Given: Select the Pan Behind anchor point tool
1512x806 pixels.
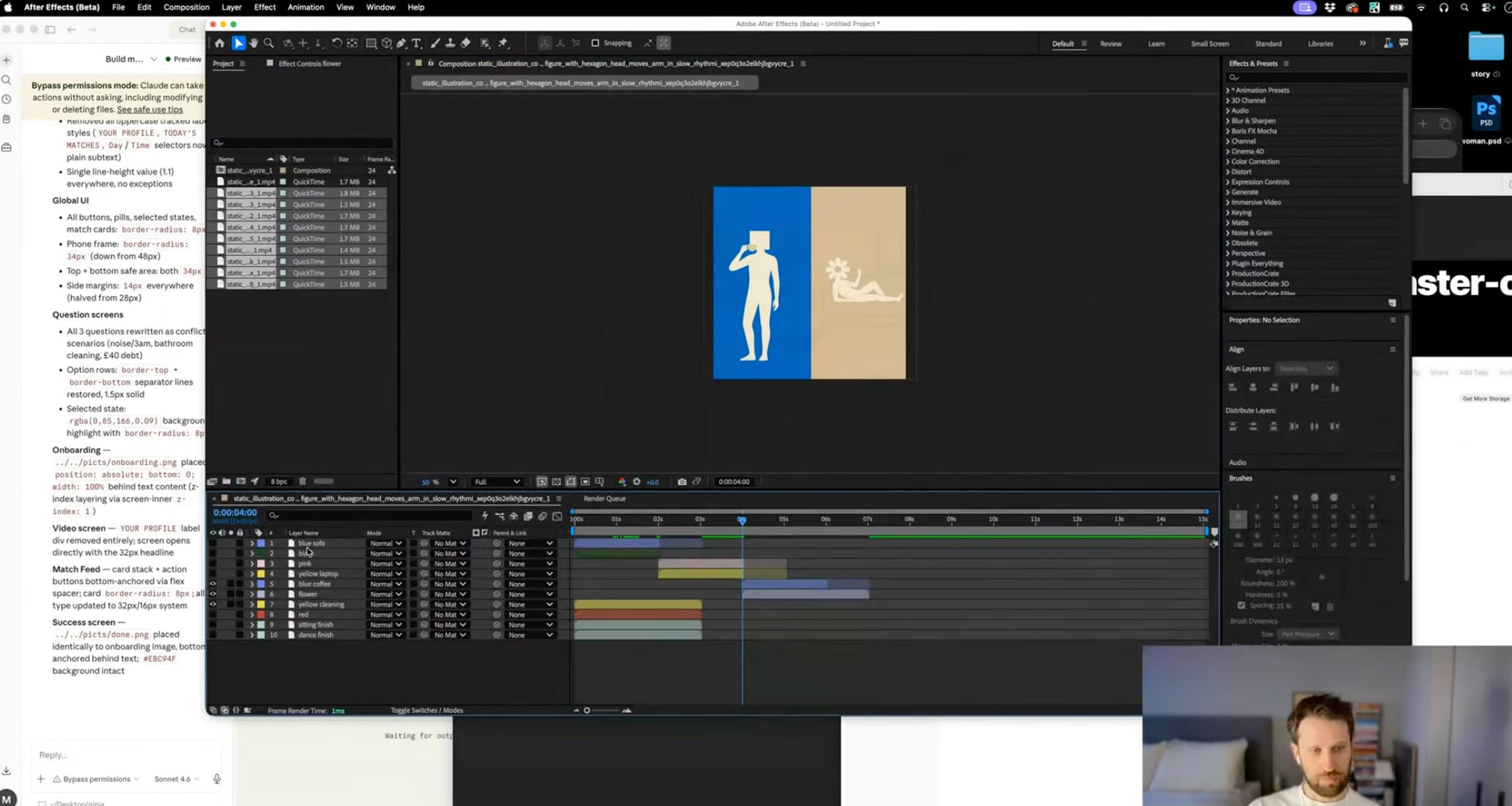Looking at the screenshot, I should pos(352,43).
